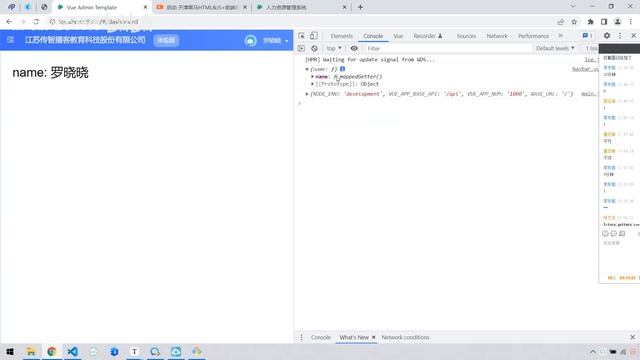Viewport: 640px width, 360px height.
Task: Expand the name mappedGetter property
Action: tap(313, 77)
